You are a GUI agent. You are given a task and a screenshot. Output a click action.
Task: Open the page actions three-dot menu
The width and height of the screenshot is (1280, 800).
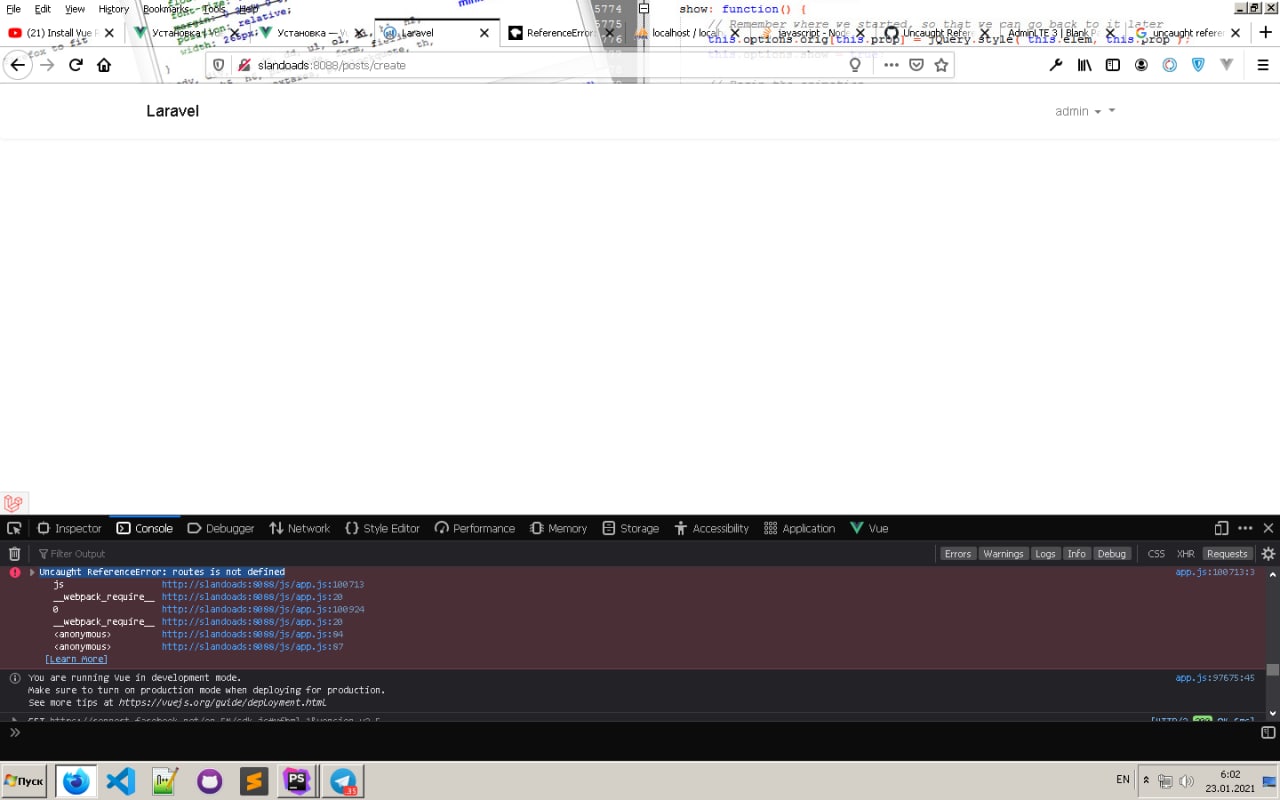point(891,65)
